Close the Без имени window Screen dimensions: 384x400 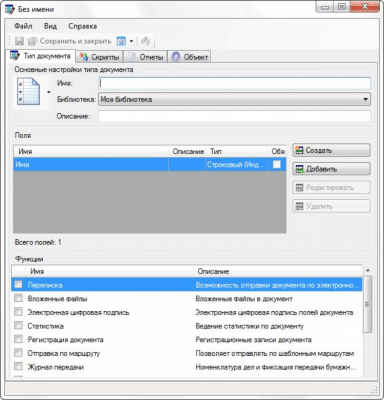point(364,7)
